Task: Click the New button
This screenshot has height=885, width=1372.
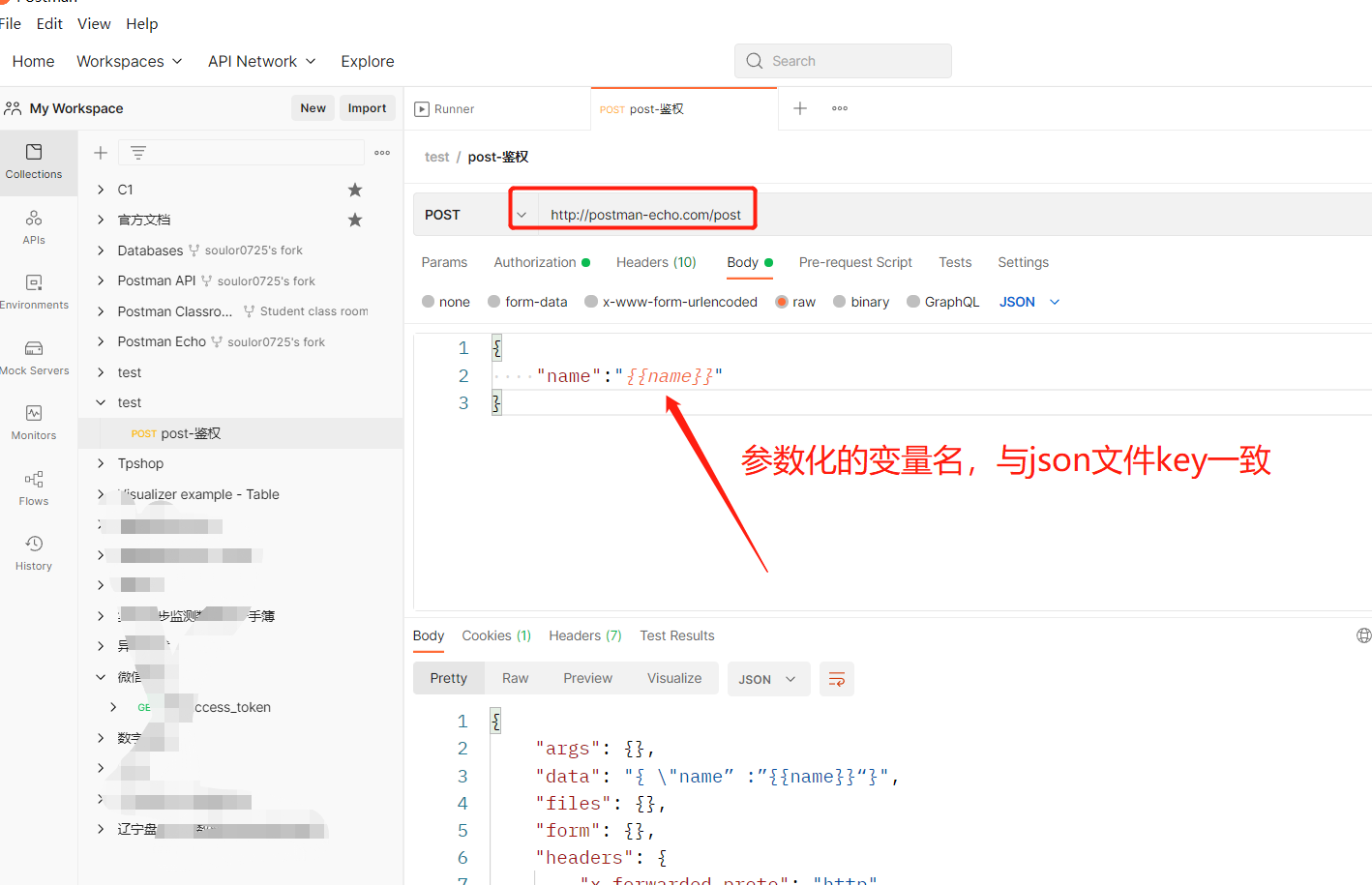Action: pos(313,108)
